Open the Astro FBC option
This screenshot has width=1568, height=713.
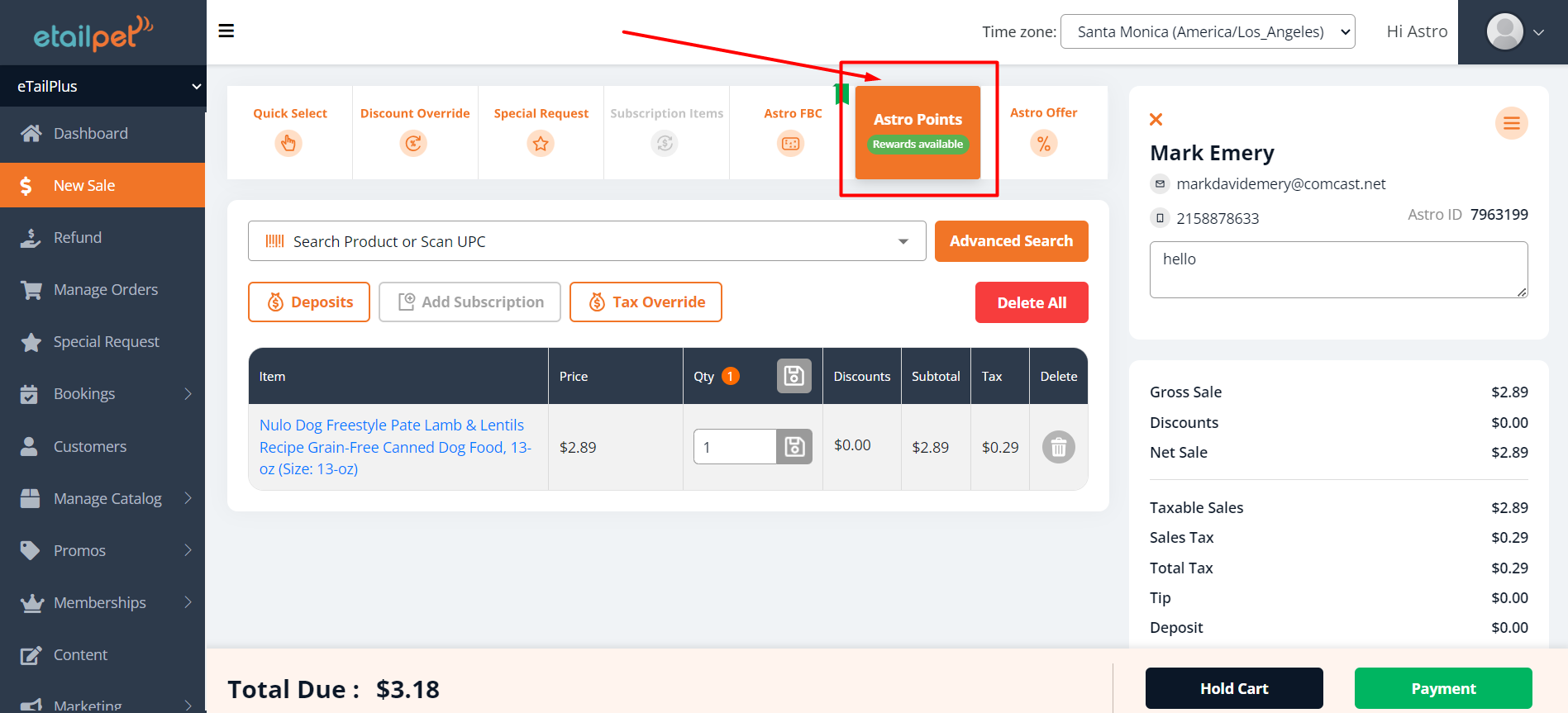tap(791, 144)
